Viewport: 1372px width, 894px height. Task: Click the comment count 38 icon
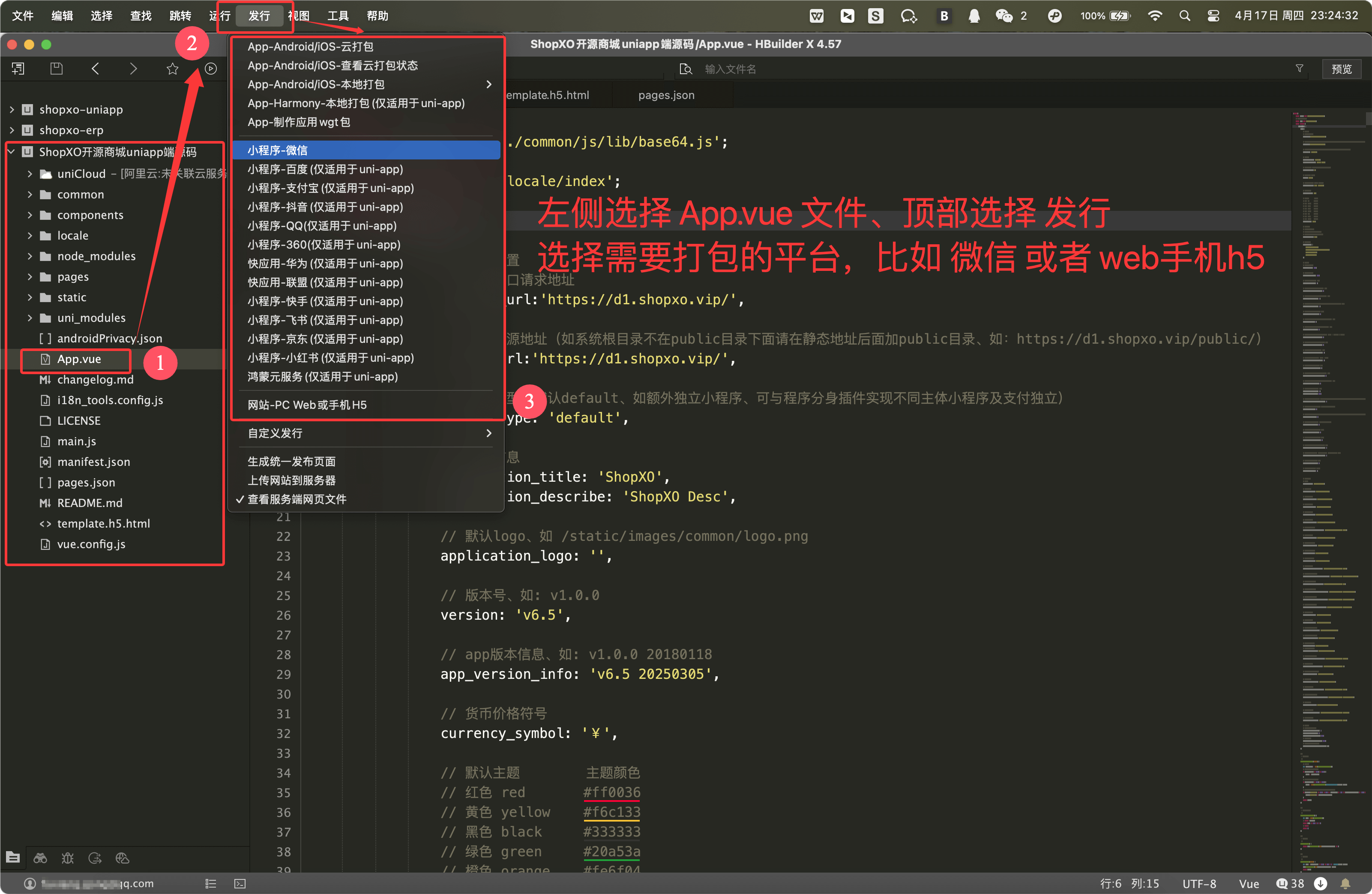click(1290, 883)
